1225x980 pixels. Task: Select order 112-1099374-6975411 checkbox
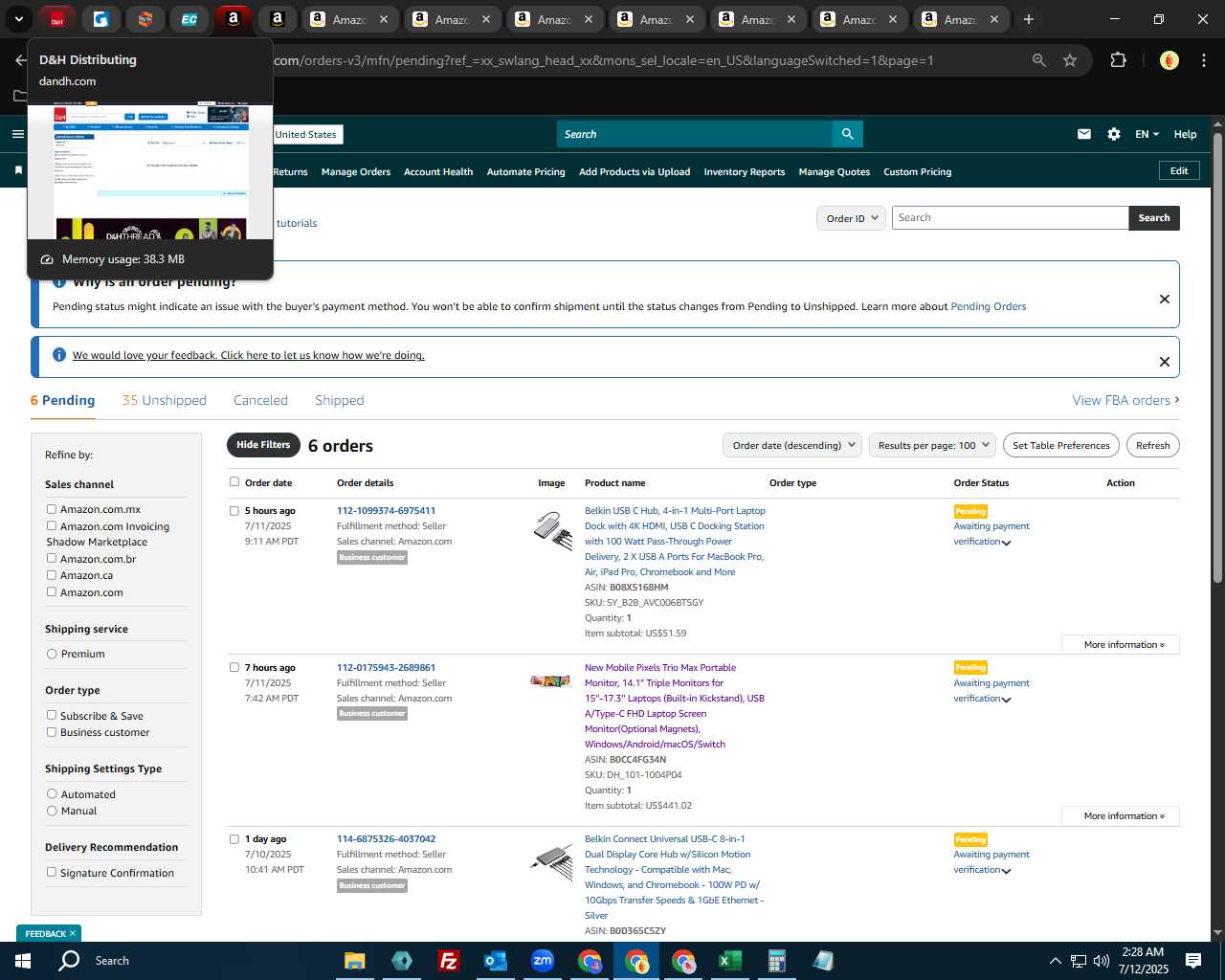click(234, 511)
